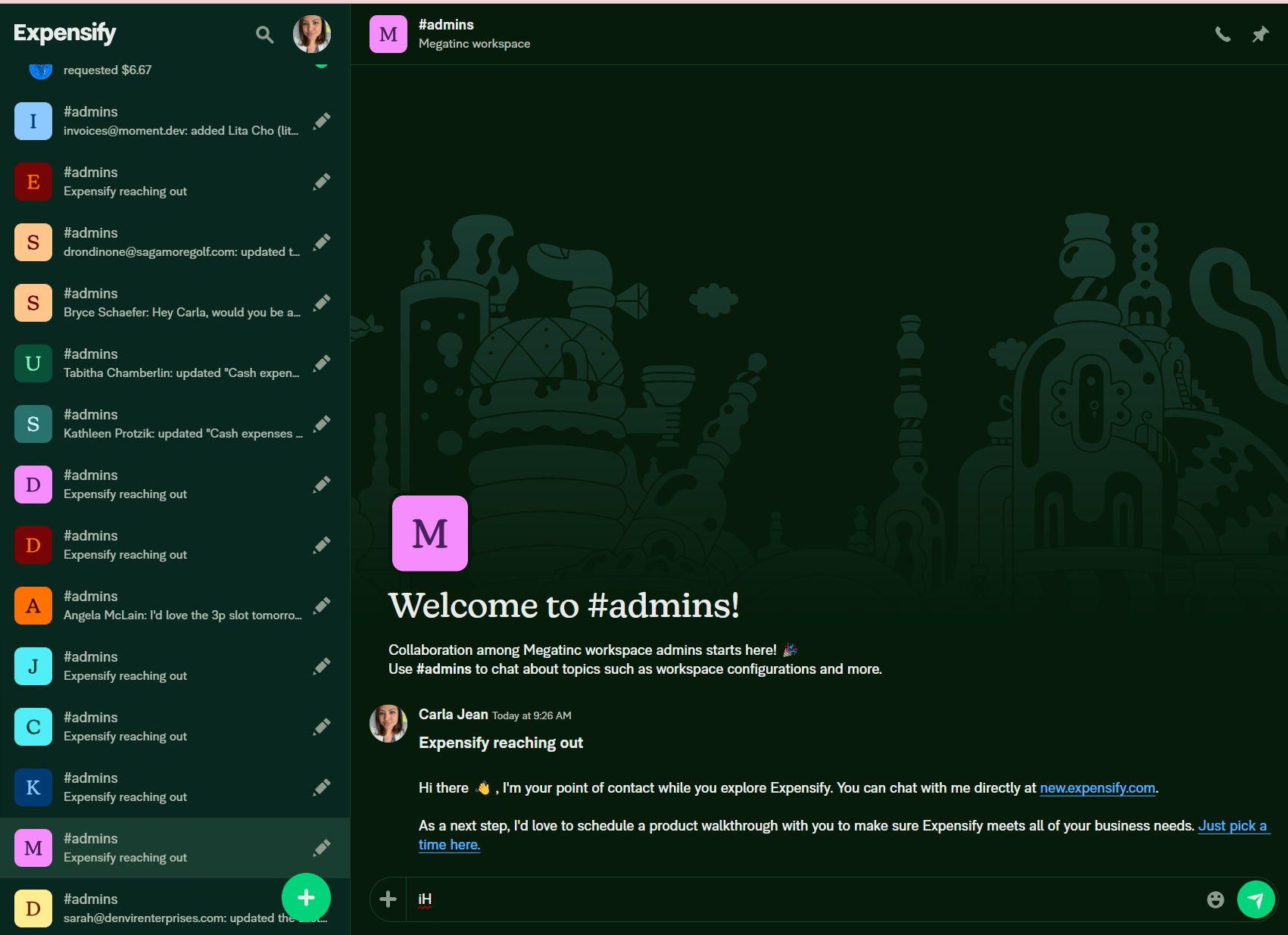The height and width of the screenshot is (935, 1288).
Task: Open the attachment plus menu in composer
Action: point(387,899)
